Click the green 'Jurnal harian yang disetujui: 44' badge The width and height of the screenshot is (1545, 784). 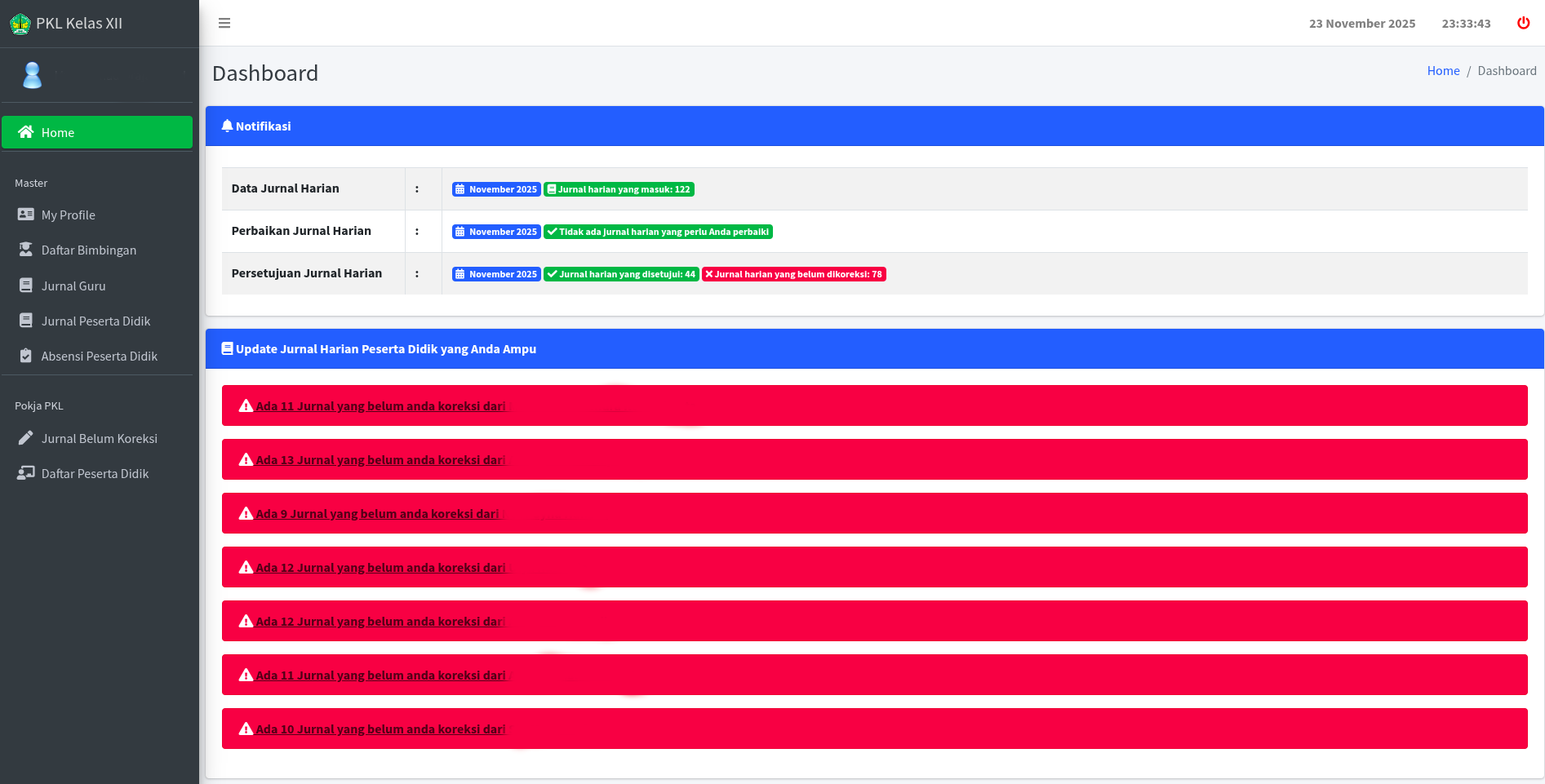(x=620, y=274)
